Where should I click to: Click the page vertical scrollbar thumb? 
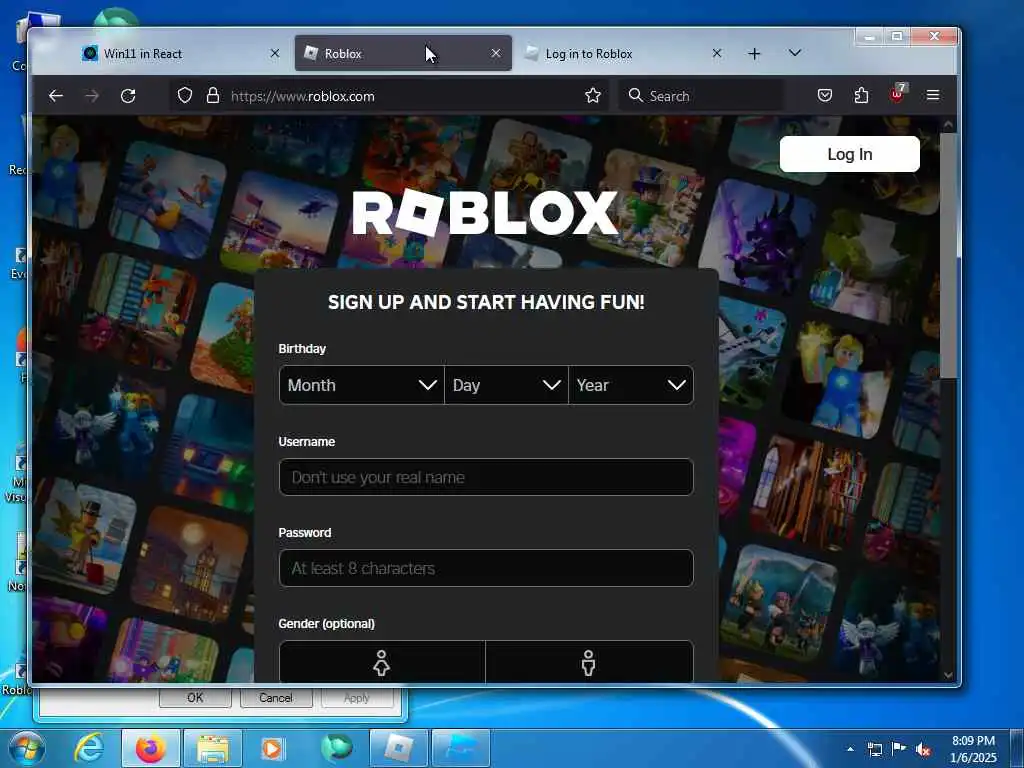[948, 255]
